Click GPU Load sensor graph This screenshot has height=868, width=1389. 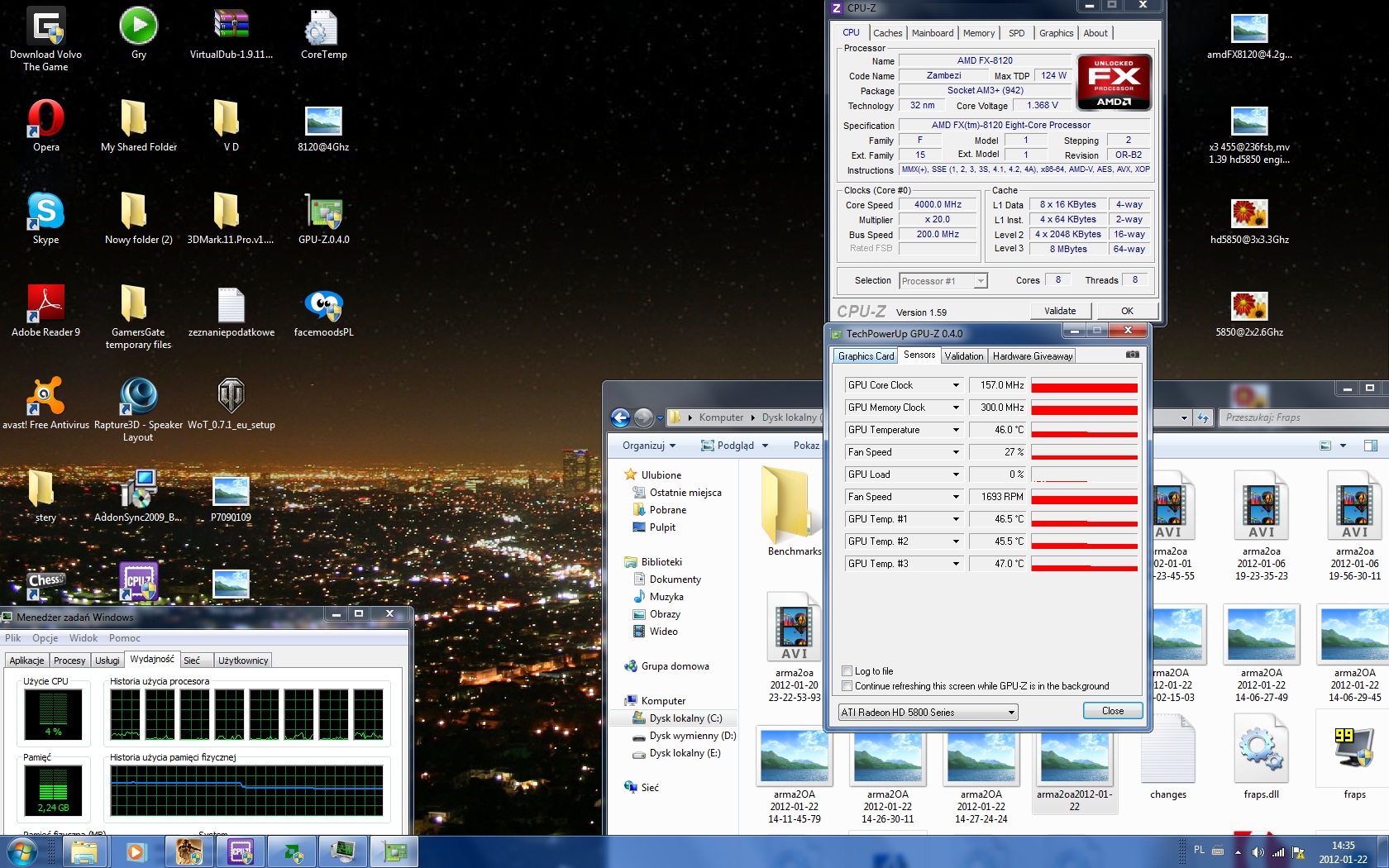(1084, 475)
